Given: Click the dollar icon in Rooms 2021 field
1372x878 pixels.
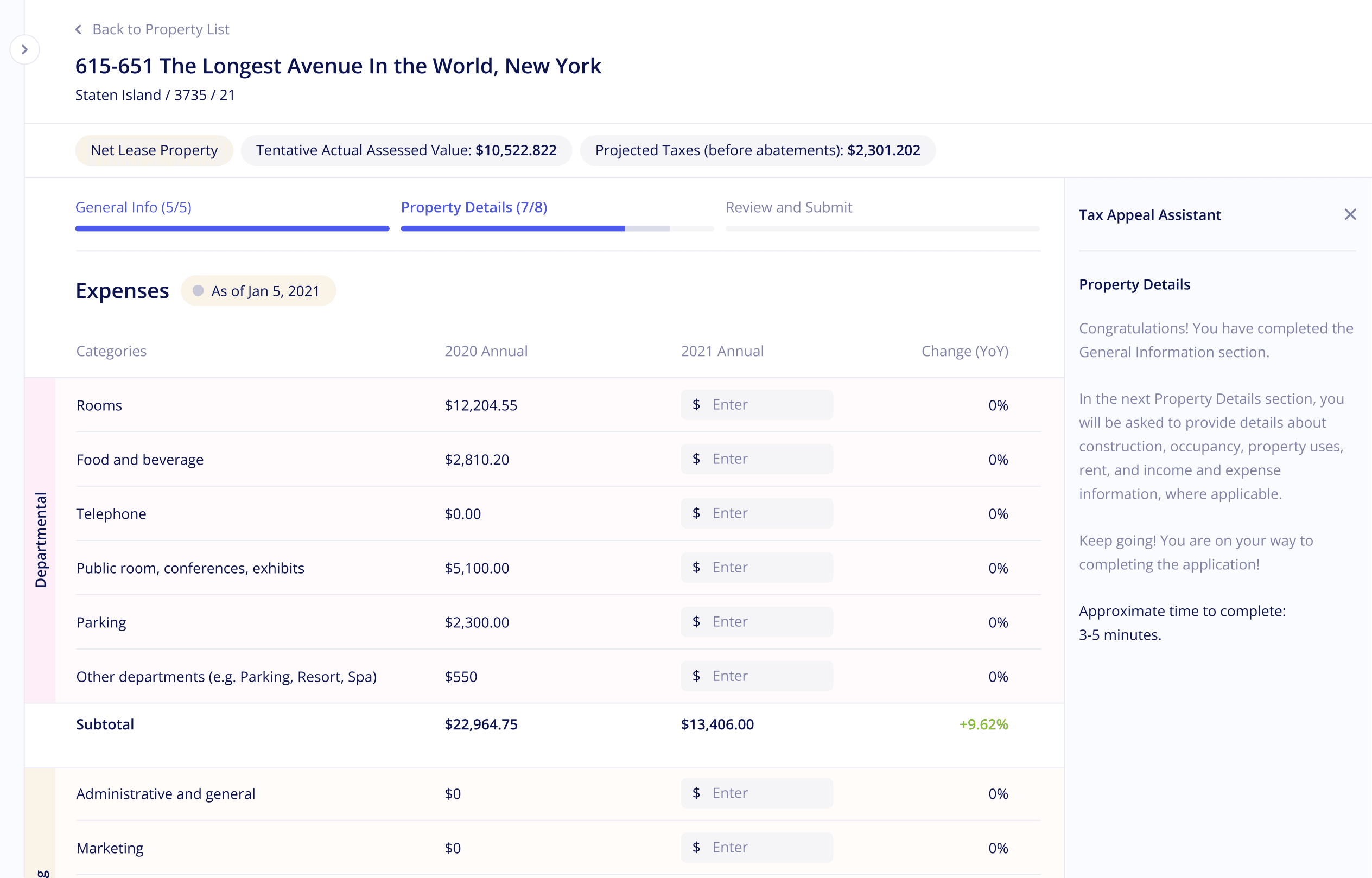Looking at the screenshot, I should coord(696,404).
